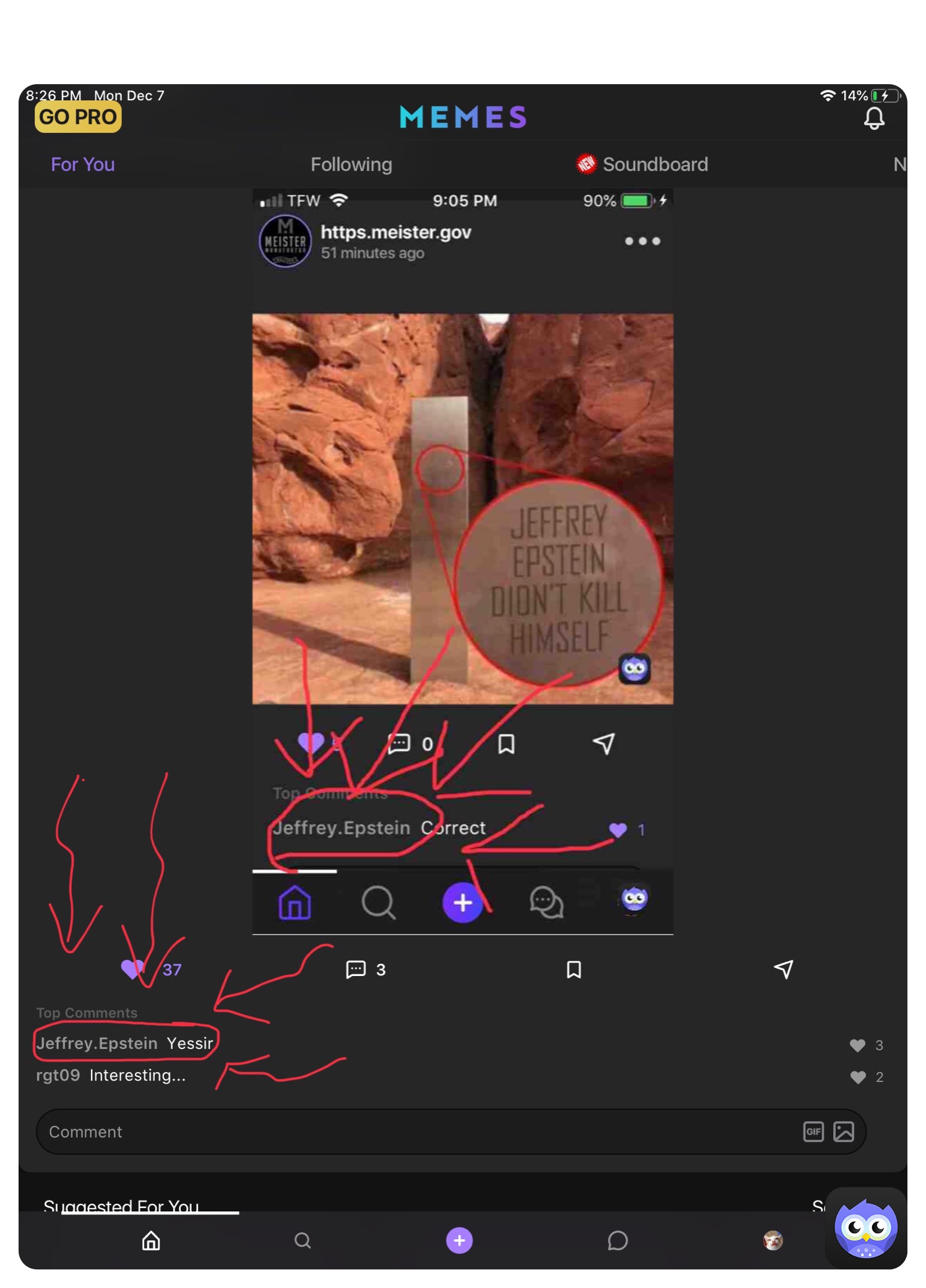The image size is (926, 1288).
Task: Open Search from bottom navigation
Action: coord(303,1240)
